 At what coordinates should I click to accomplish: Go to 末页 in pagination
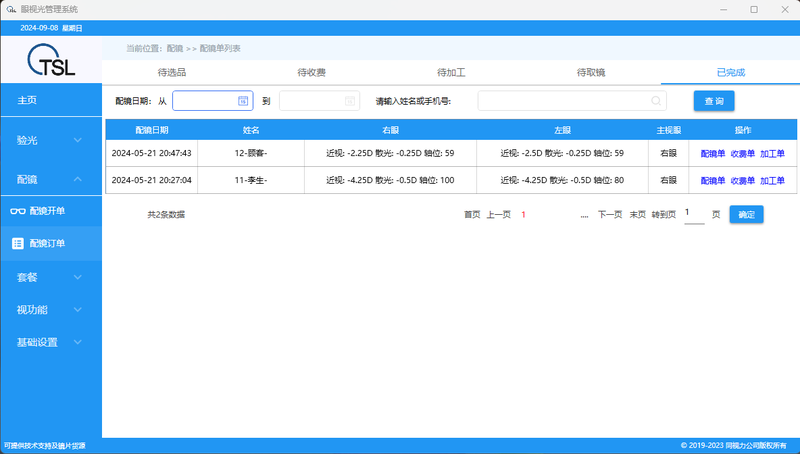[x=637, y=215]
